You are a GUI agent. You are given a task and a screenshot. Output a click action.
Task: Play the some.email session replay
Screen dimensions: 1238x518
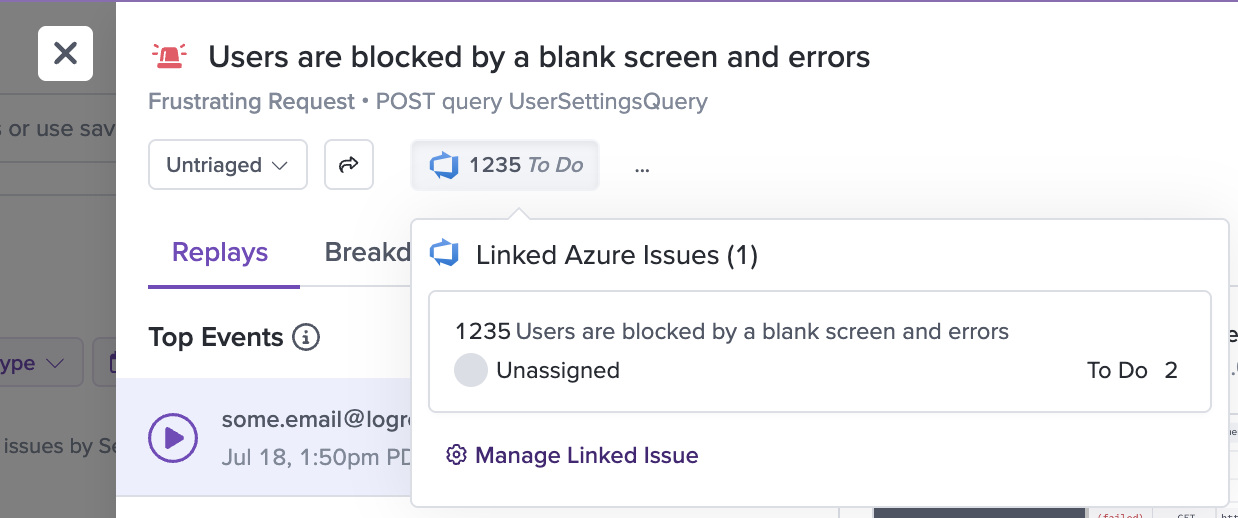(173, 437)
